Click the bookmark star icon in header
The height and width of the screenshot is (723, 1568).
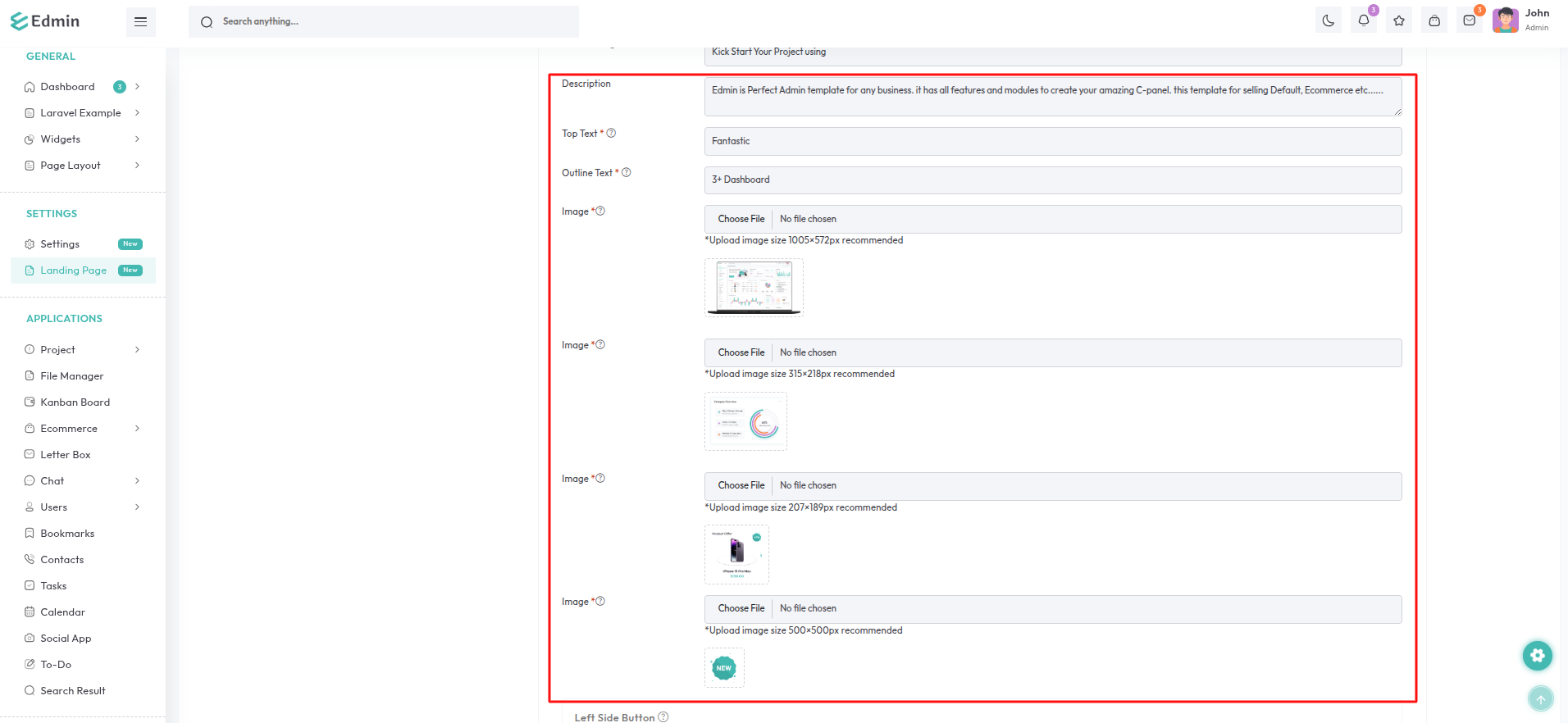[x=1399, y=21]
